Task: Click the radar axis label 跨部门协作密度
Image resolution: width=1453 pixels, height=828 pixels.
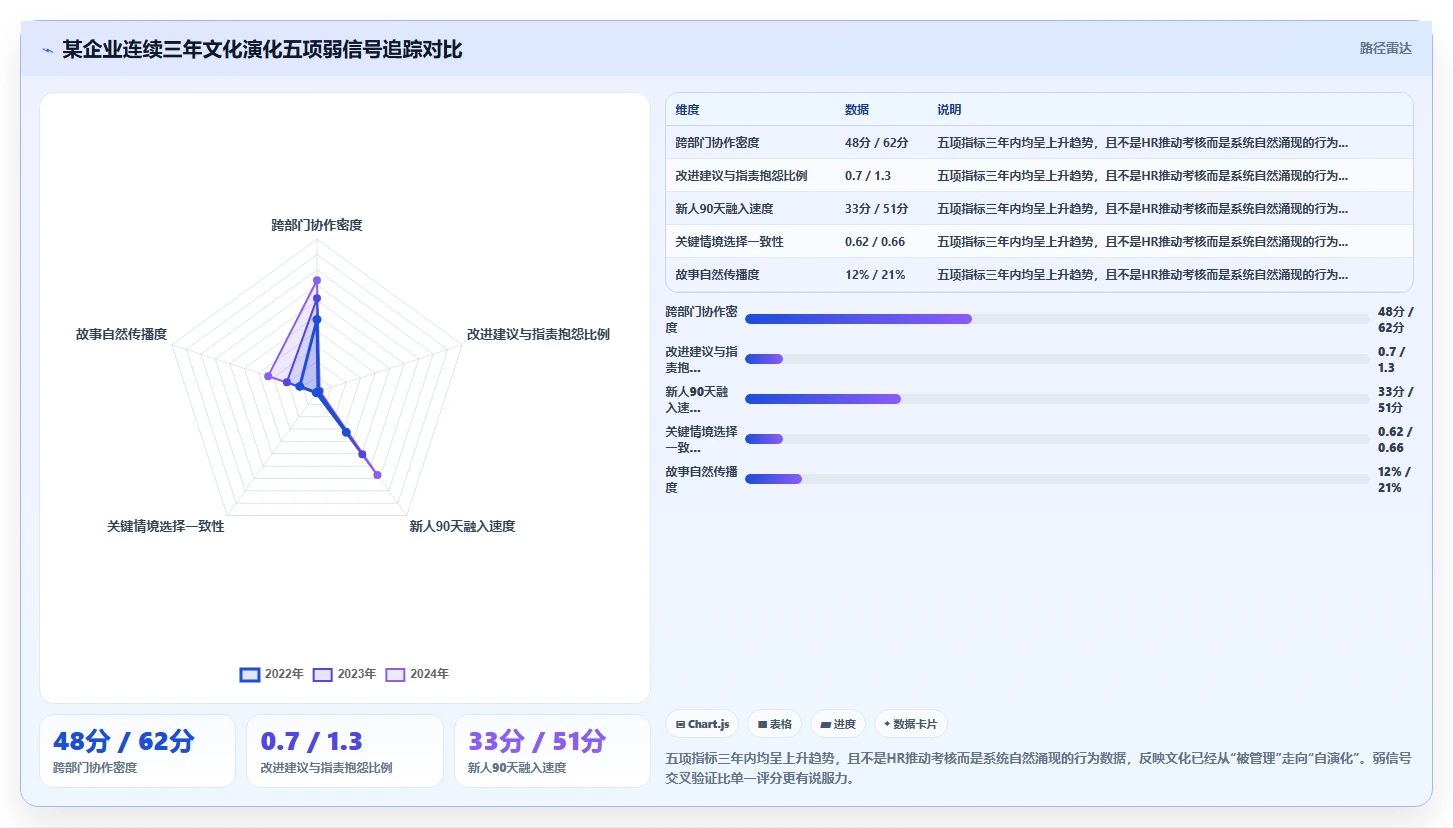Action: pos(317,225)
